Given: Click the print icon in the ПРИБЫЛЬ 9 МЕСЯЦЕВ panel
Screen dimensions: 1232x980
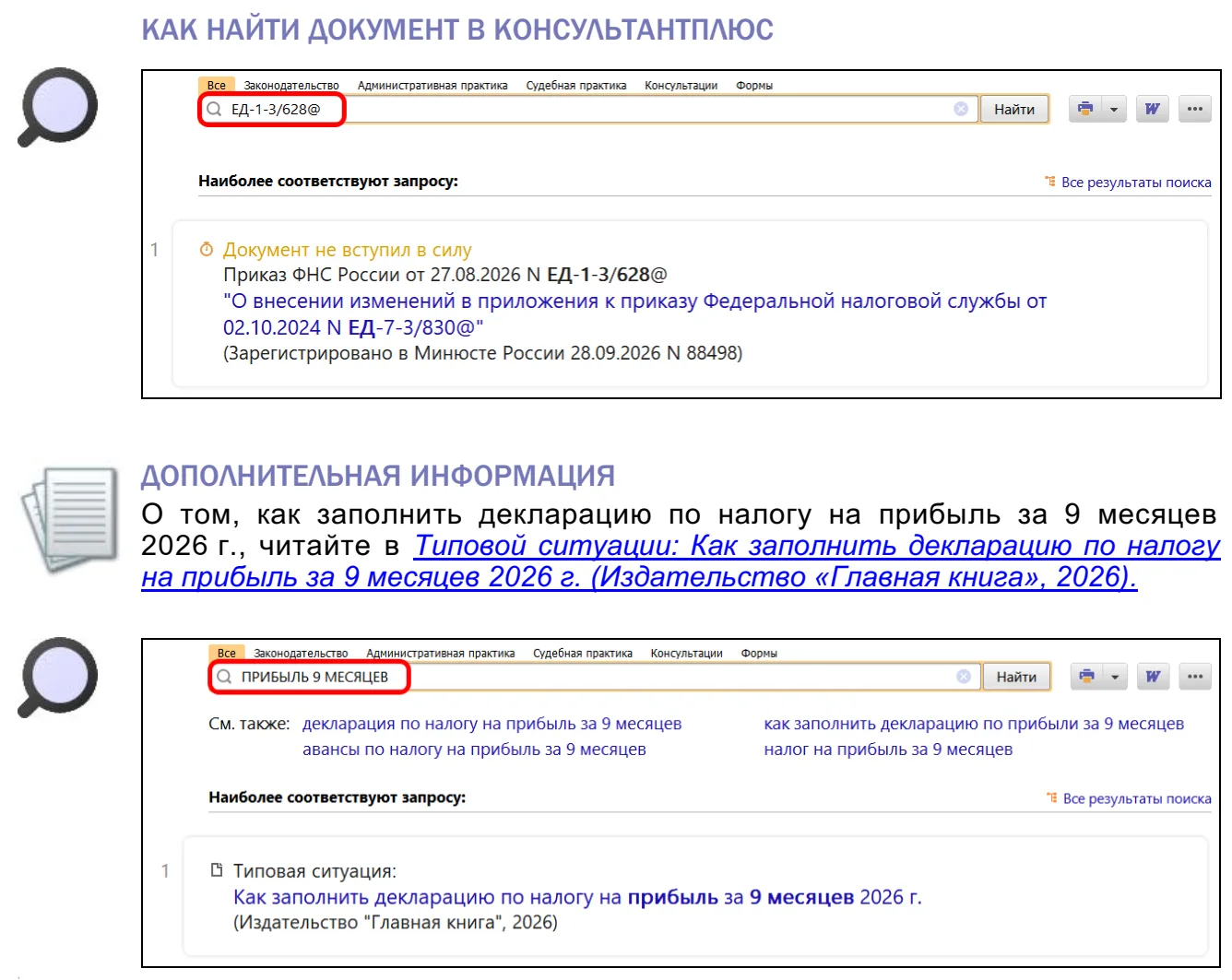Looking at the screenshot, I should click(1087, 677).
